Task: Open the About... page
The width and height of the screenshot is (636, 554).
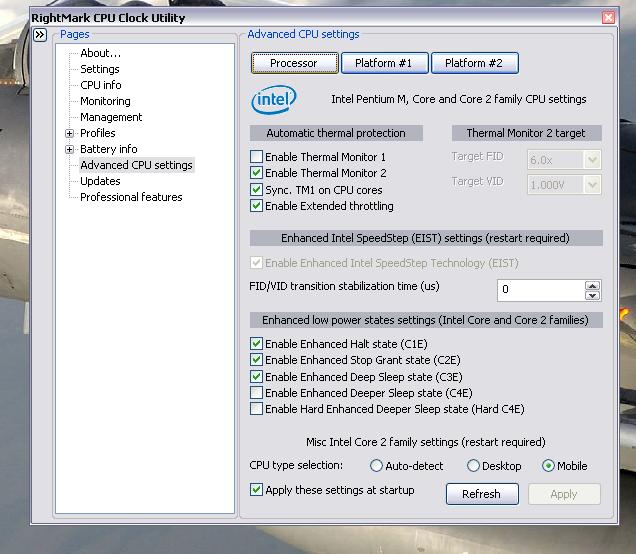Action: pos(101,53)
